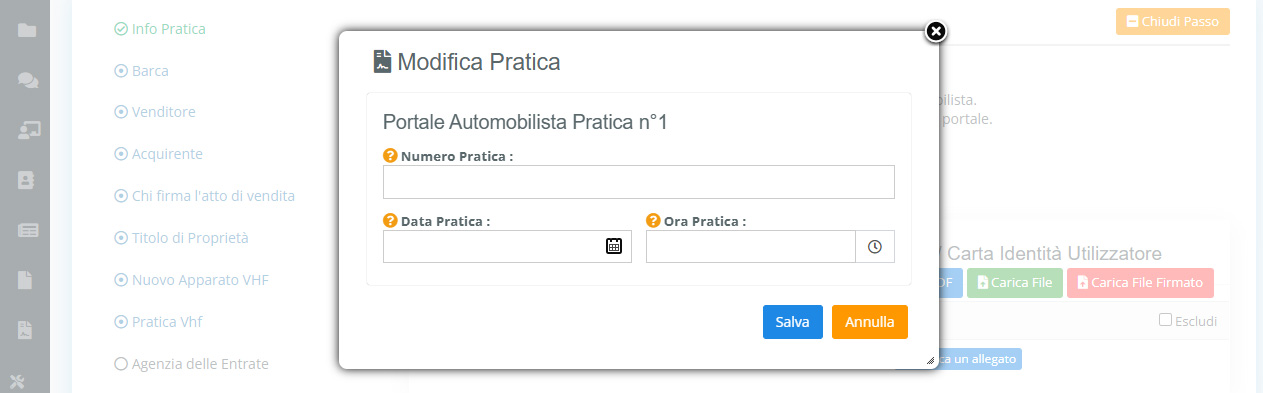Open folder icon in left sidebar
The width and height of the screenshot is (1263, 393).
(27, 30)
